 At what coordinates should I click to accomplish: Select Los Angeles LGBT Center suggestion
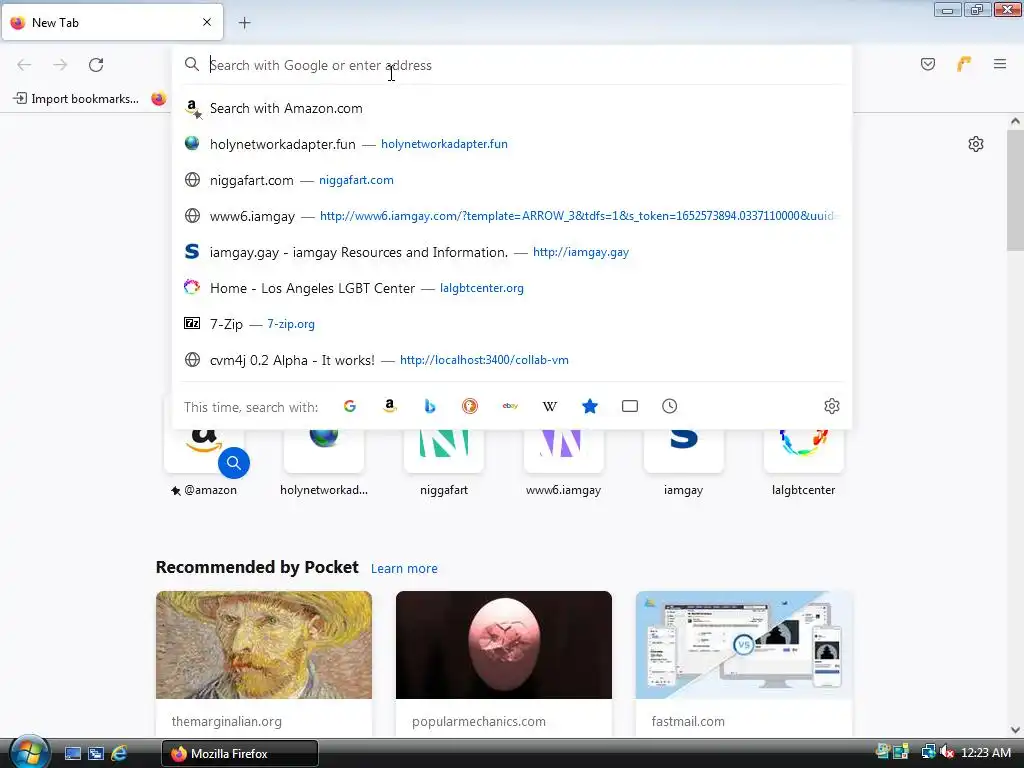512,288
